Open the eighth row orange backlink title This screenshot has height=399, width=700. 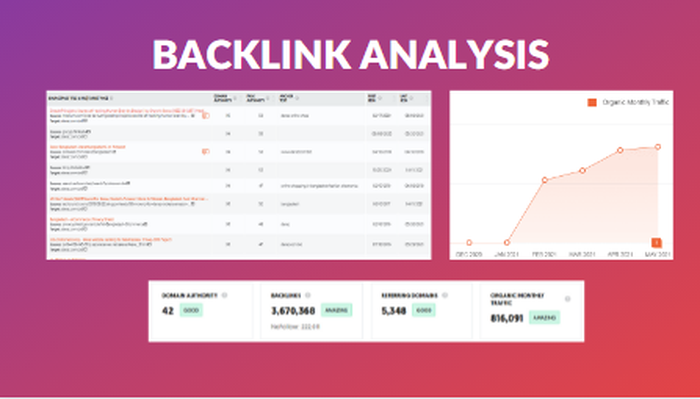(111, 240)
